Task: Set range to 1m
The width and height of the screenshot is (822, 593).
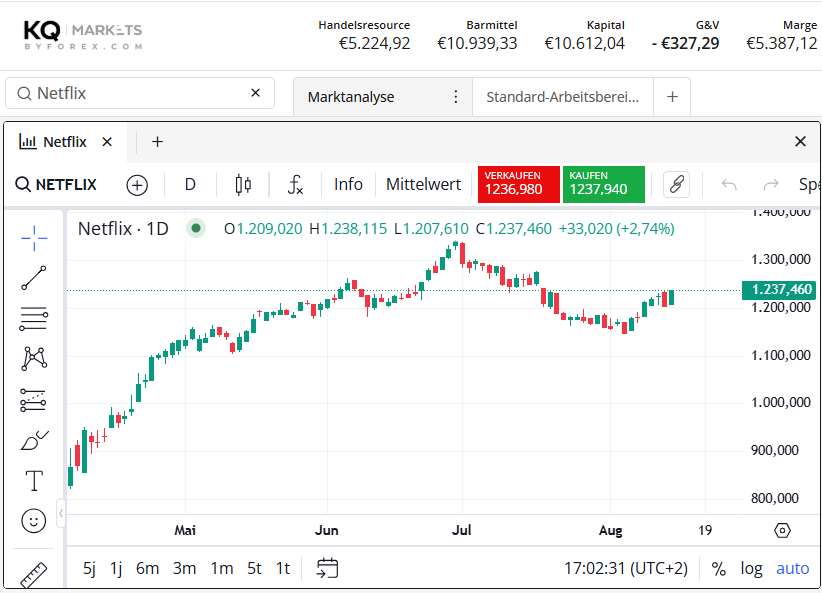Action: [222, 568]
